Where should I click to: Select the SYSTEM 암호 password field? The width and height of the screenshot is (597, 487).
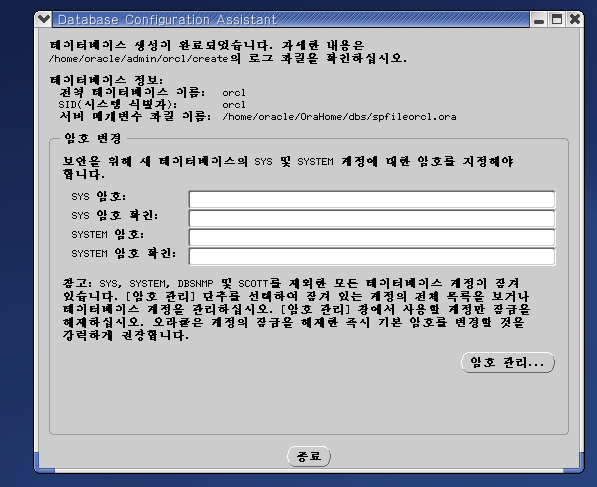coord(372,238)
